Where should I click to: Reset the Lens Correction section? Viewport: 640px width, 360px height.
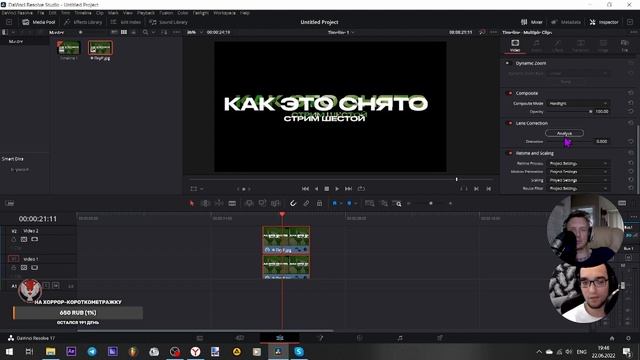pyautogui.click(x=631, y=123)
